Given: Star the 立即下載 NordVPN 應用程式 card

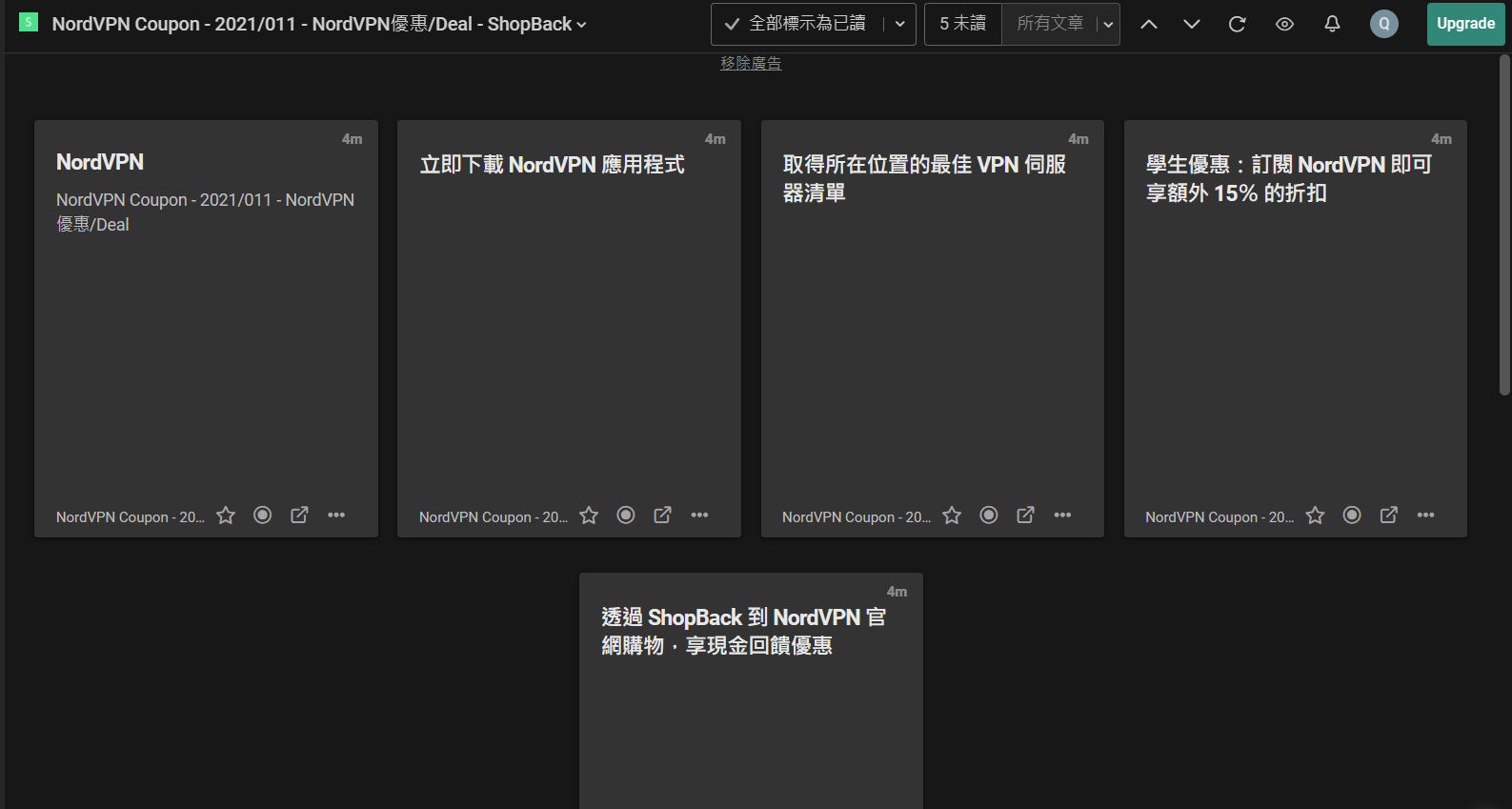Looking at the screenshot, I should point(589,516).
